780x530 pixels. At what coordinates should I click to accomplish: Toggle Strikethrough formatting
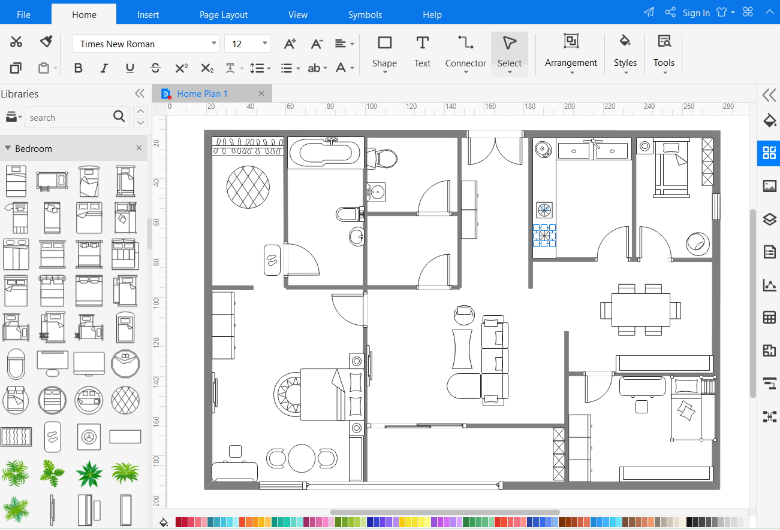156,68
